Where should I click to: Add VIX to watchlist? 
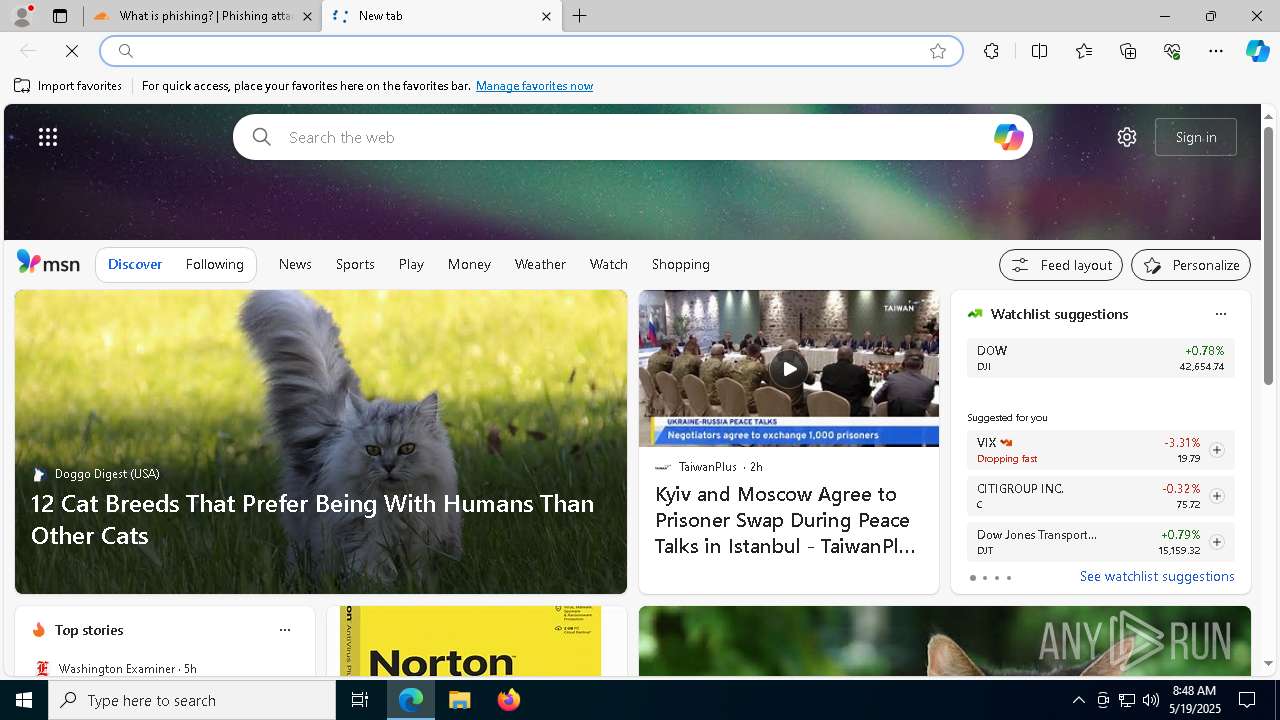(x=1216, y=450)
